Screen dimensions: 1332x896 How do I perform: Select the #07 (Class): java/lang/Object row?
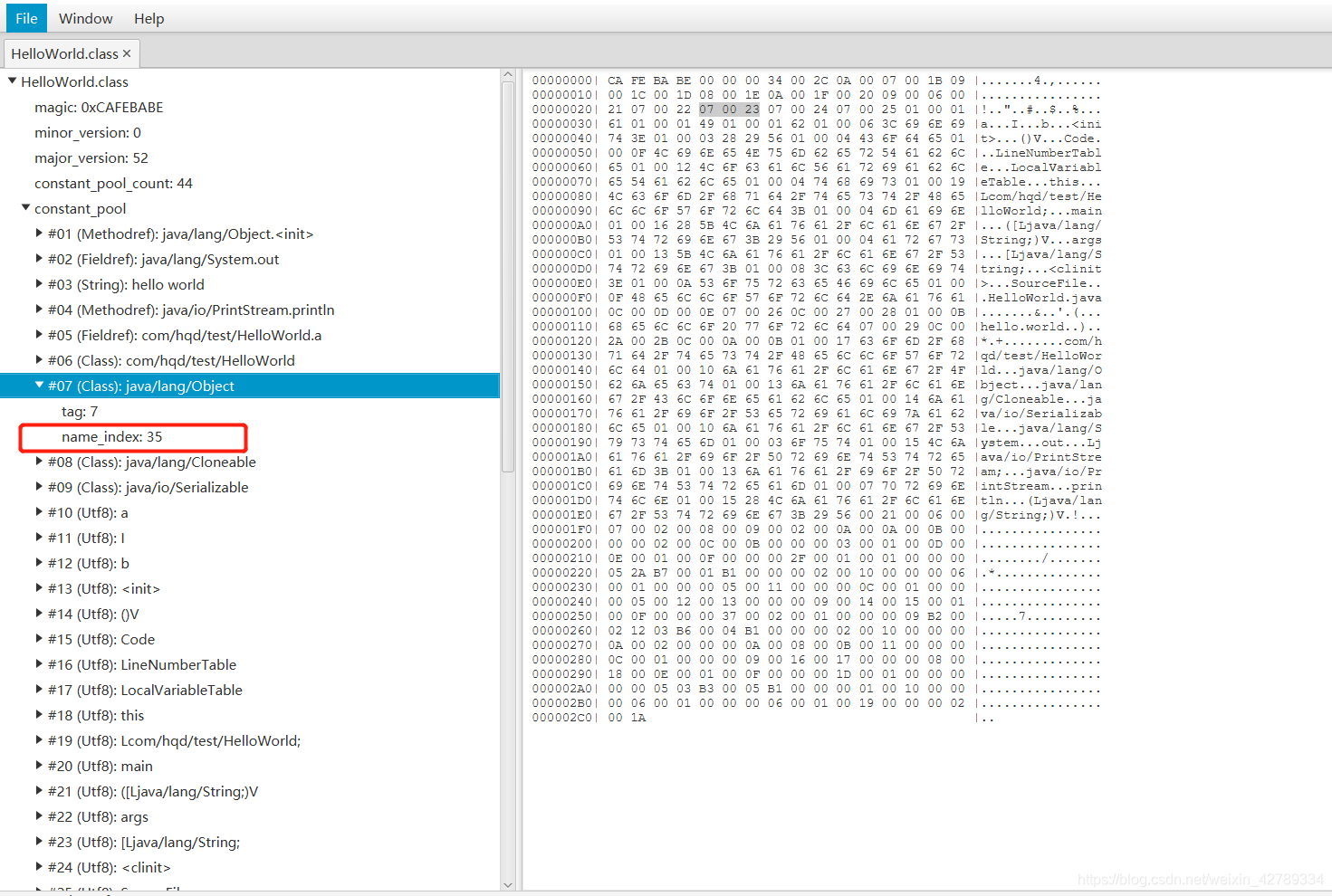(250, 386)
